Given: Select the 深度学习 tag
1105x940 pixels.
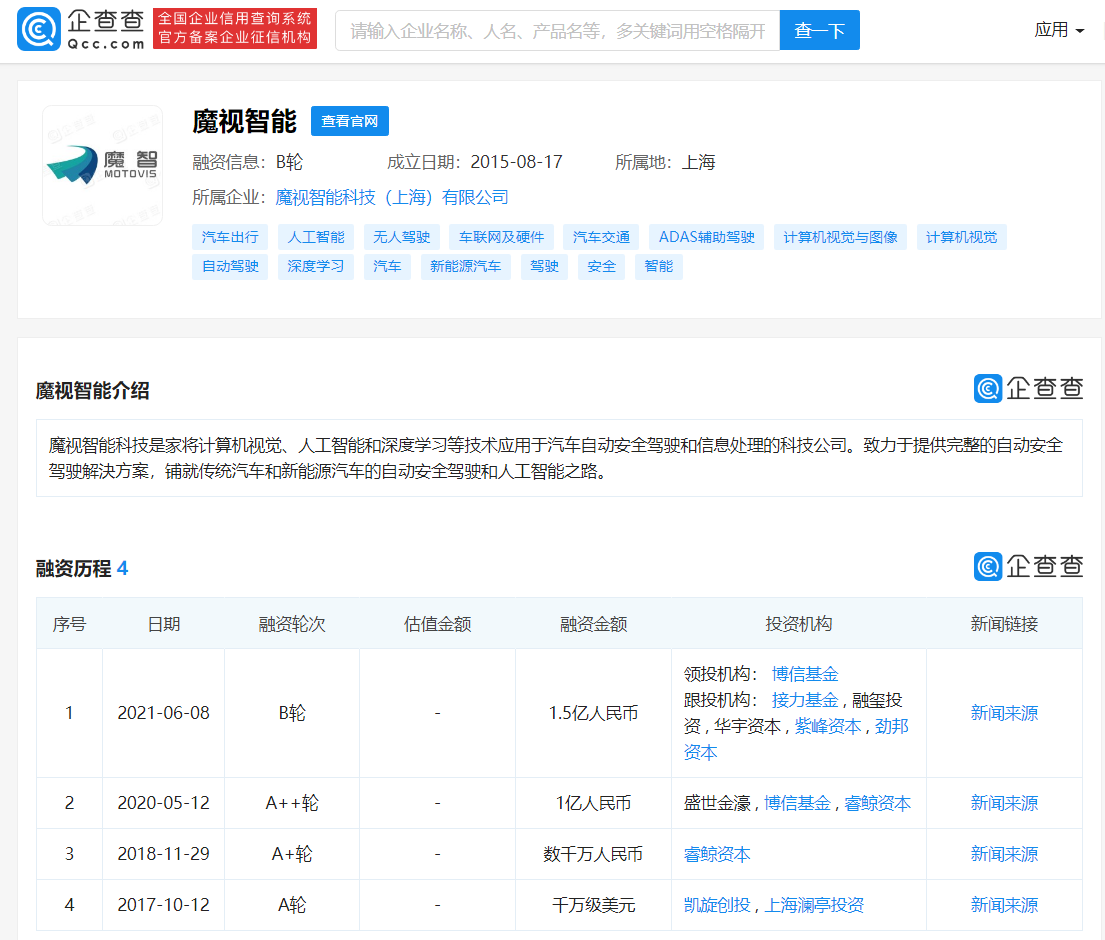Looking at the screenshot, I should pyautogui.click(x=316, y=266).
